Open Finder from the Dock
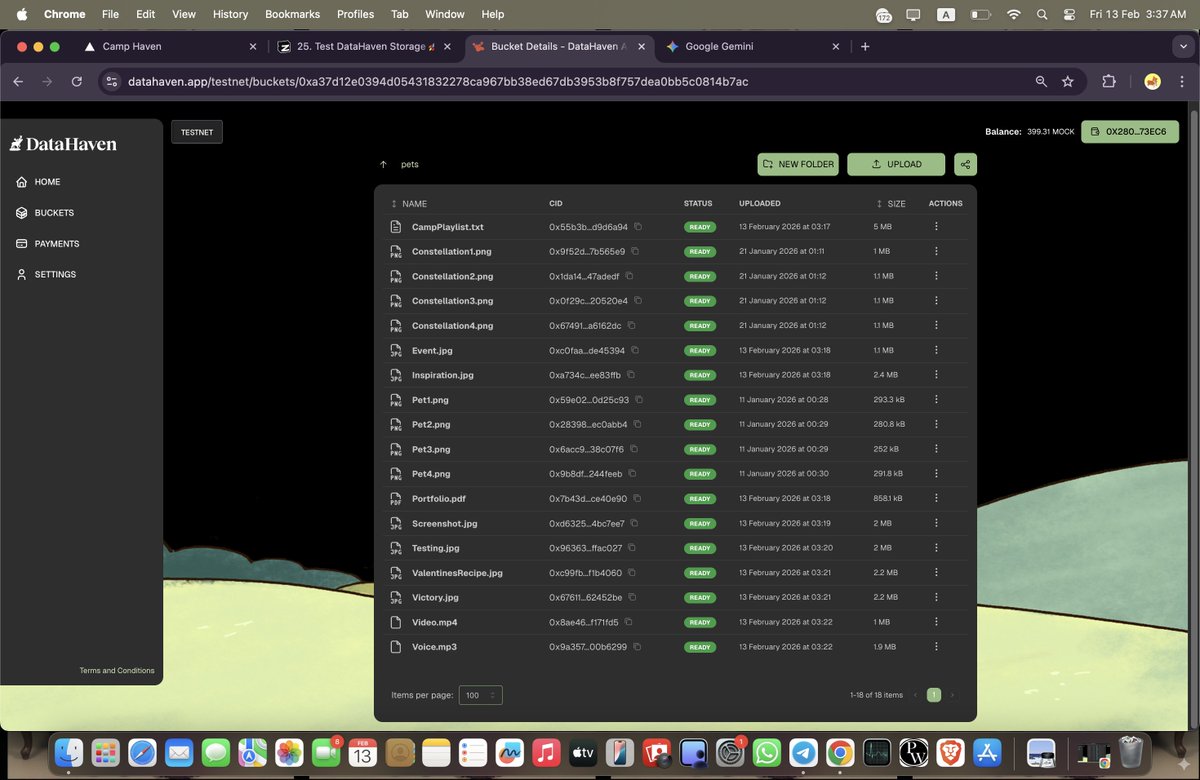This screenshot has width=1200, height=780. [69, 752]
